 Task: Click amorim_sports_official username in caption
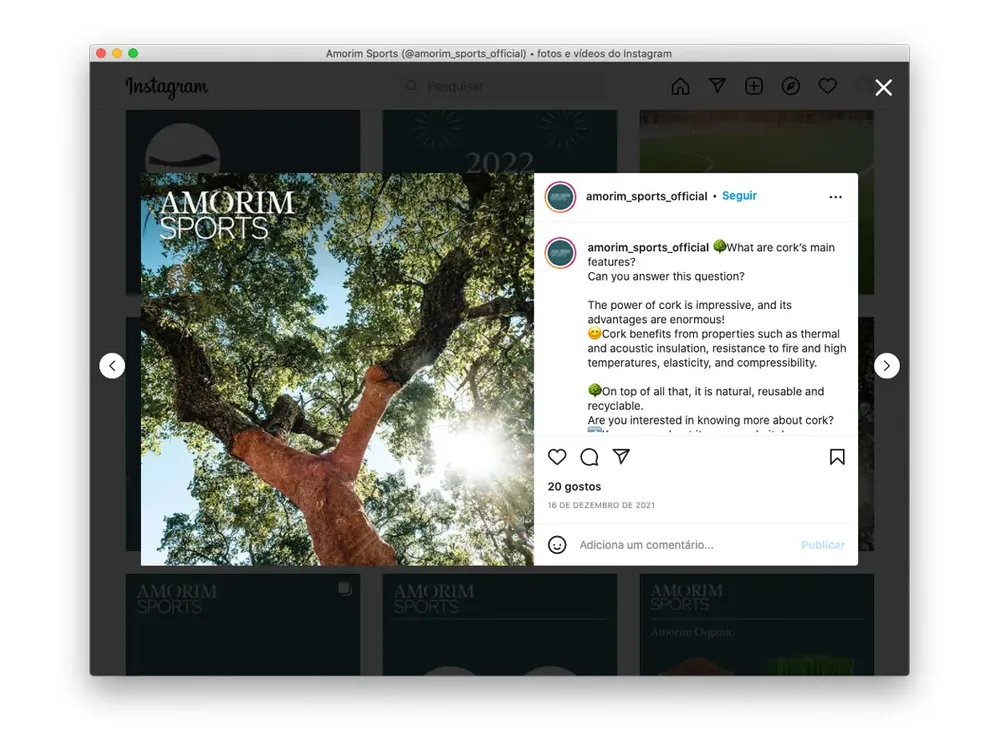tap(647, 247)
